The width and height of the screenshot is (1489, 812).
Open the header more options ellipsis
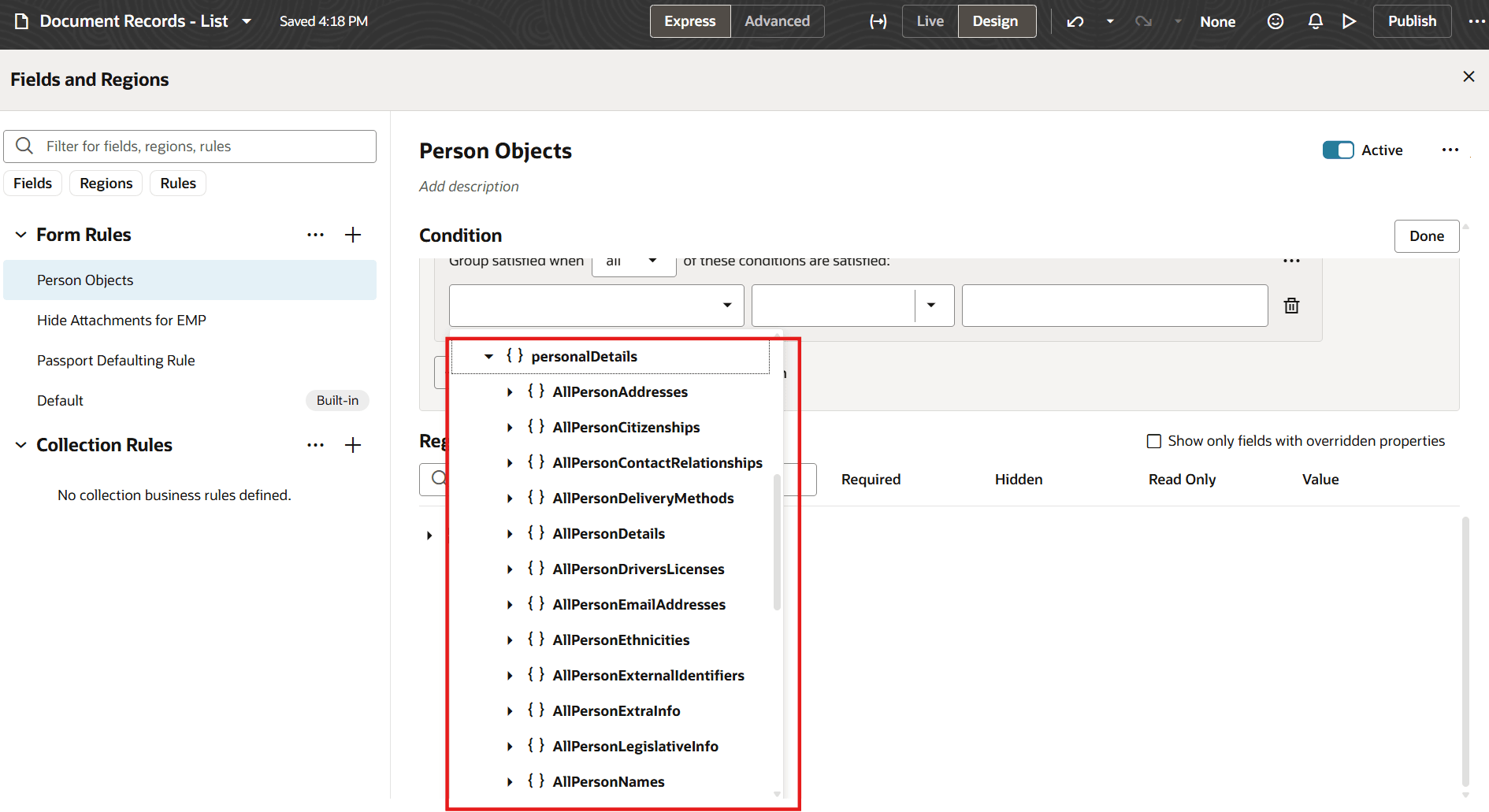tap(1476, 21)
